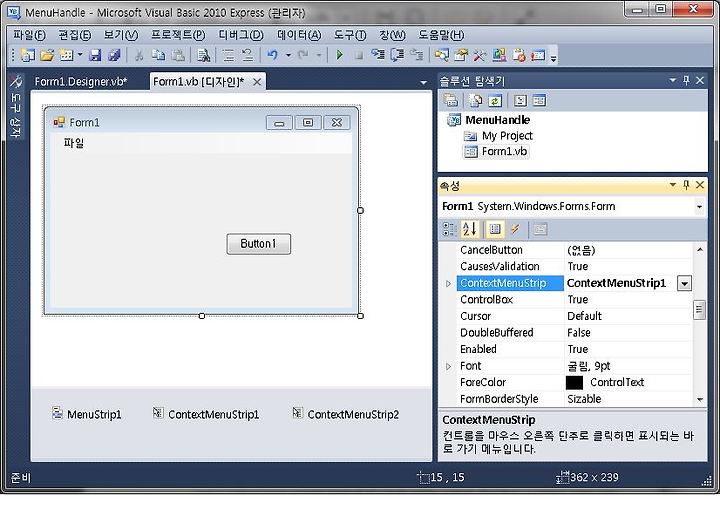Click the Properties icon in Solution Explorer toolbar
Viewport: 720px width, 523px height.
pyautogui.click(x=451, y=101)
